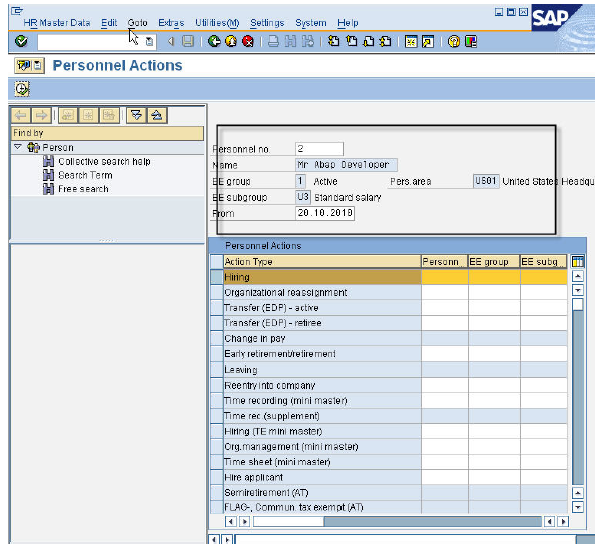The image size is (595, 546).
Task: Click the EE group column header
Action: [x=494, y=261]
